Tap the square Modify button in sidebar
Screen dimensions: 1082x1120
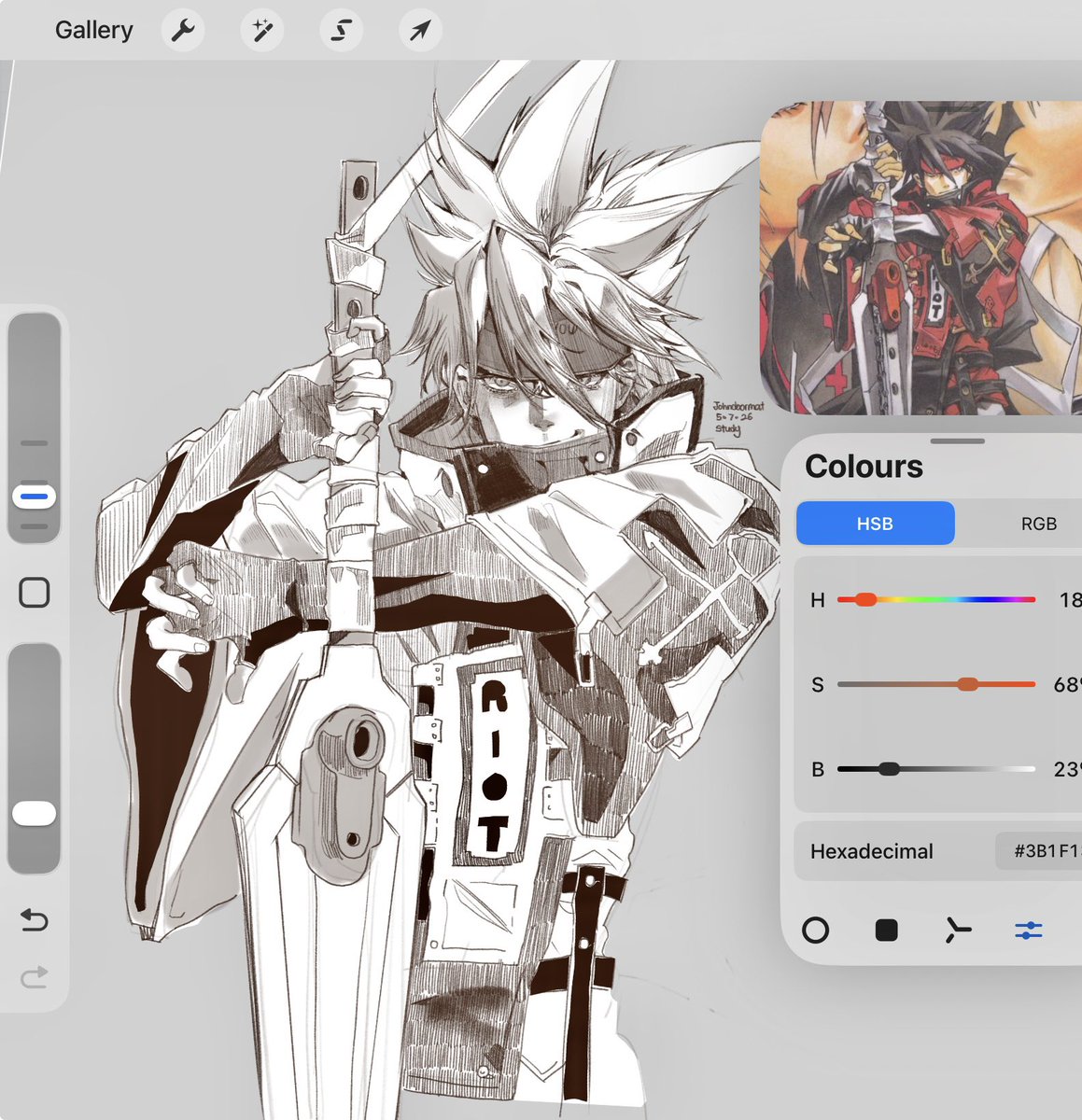click(35, 593)
